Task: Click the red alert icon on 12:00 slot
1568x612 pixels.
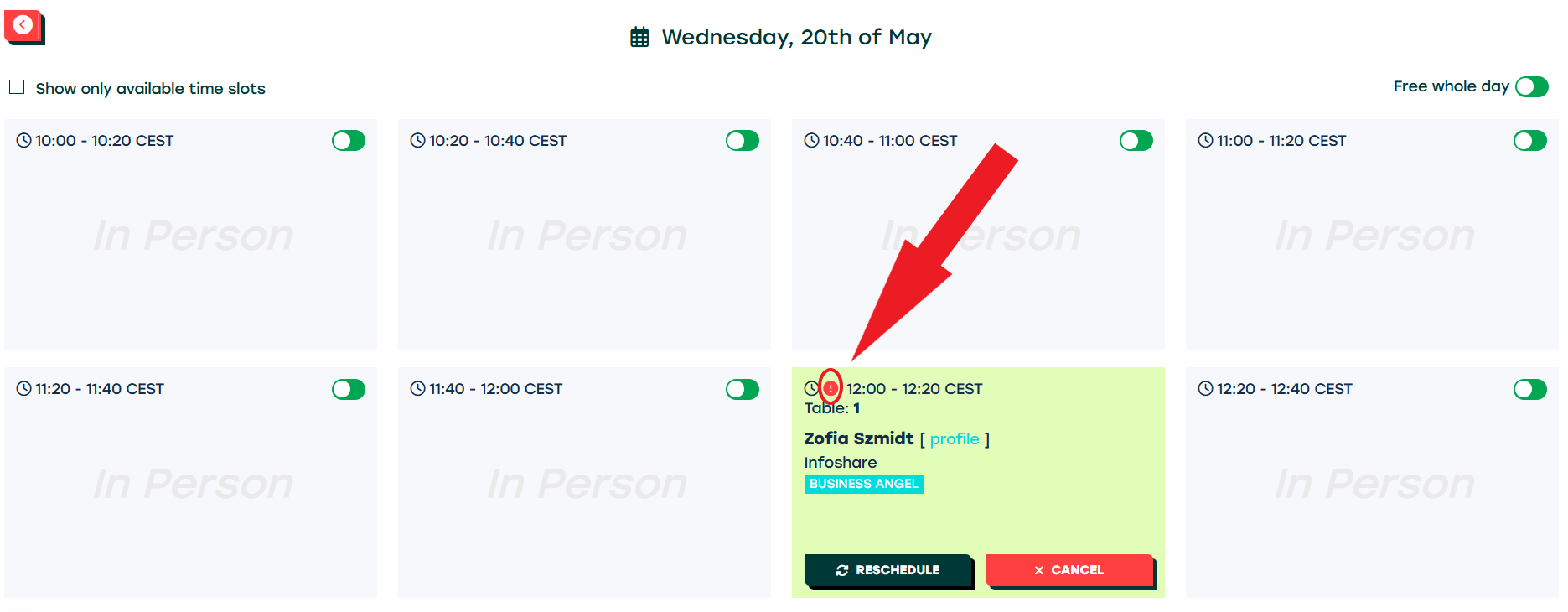Action: click(x=830, y=388)
